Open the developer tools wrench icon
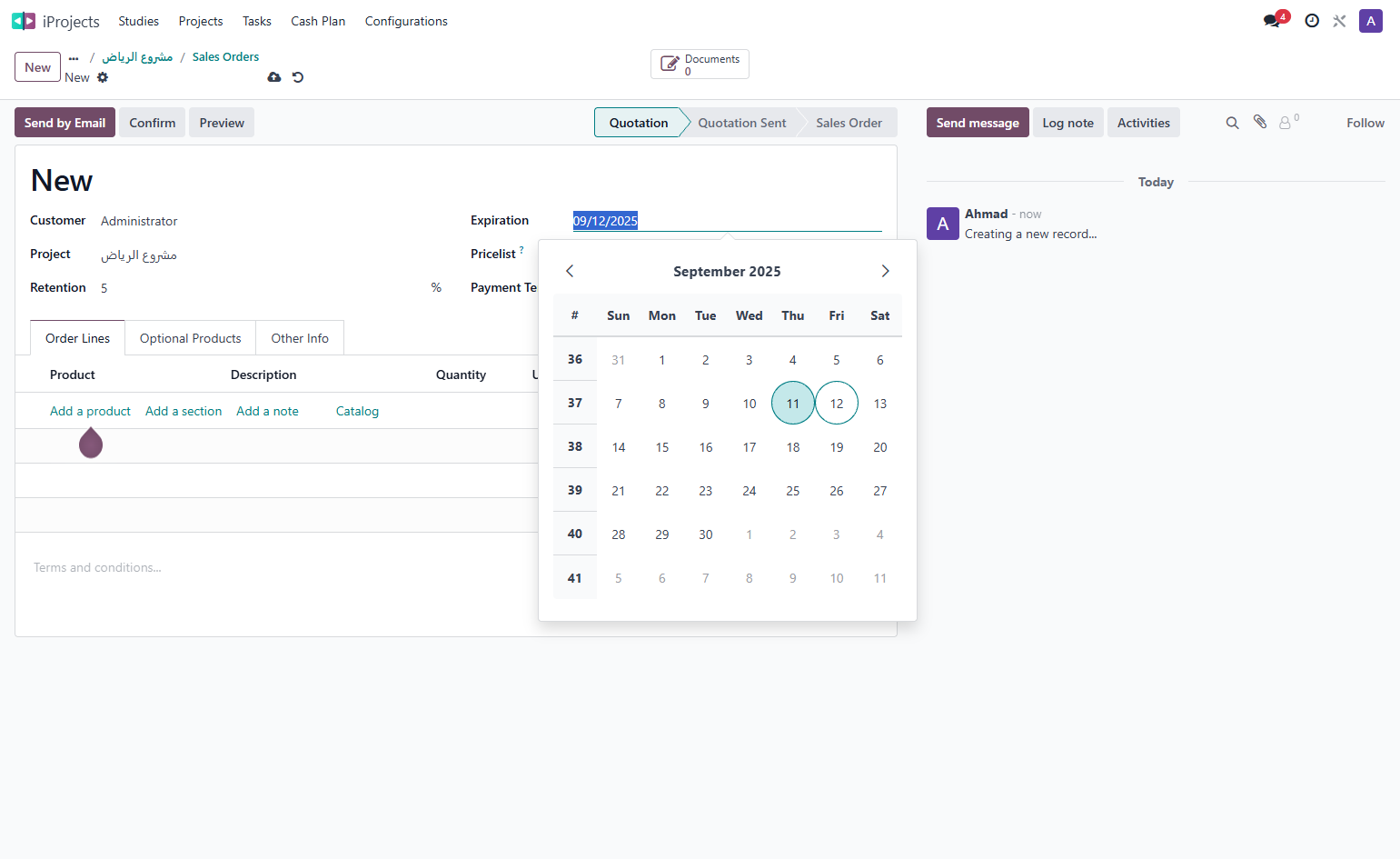Screen dimensions: 1400x859 (x=1339, y=21)
